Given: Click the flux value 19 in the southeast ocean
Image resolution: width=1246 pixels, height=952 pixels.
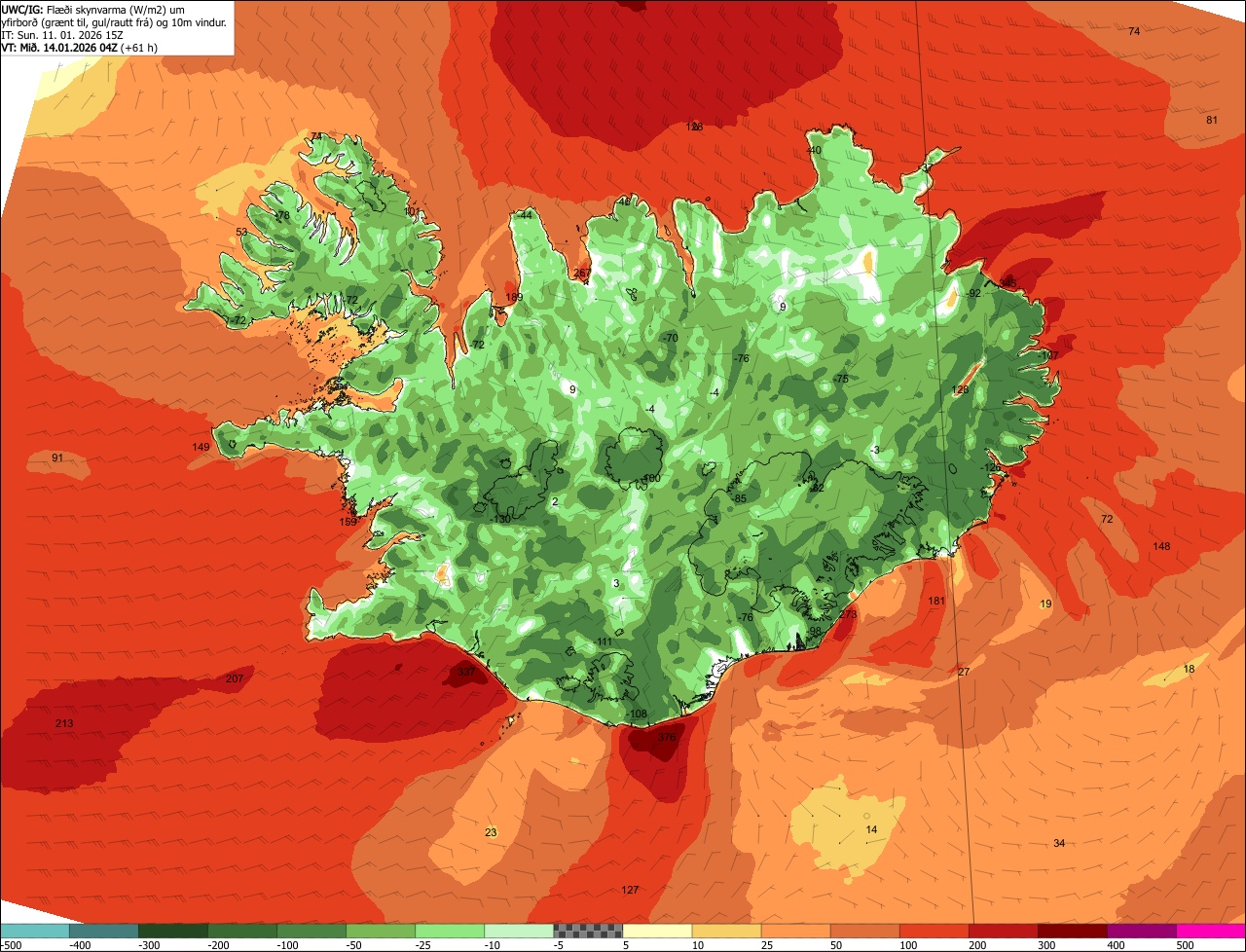Looking at the screenshot, I should pyautogui.click(x=1045, y=604).
